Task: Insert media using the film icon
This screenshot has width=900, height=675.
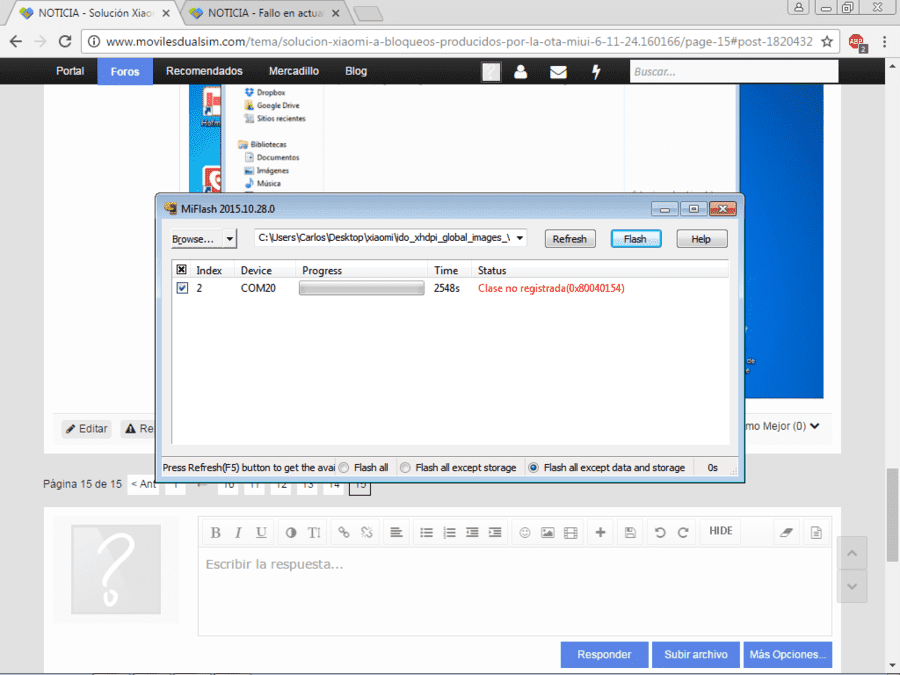Action: [x=571, y=533]
